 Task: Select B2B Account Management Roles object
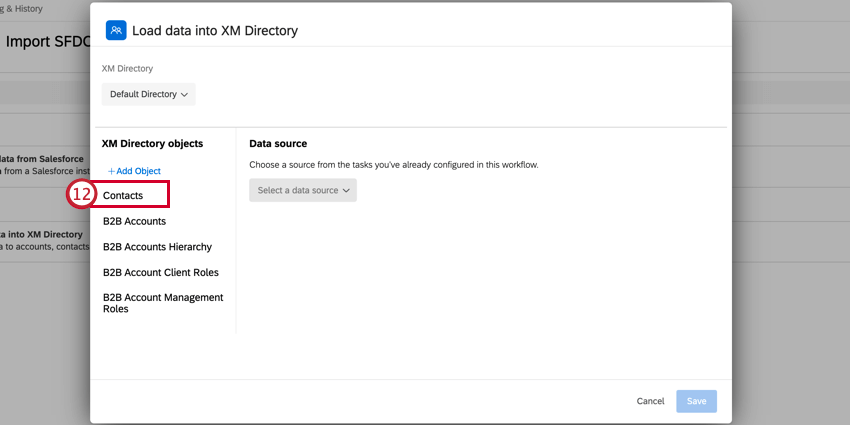(163, 303)
